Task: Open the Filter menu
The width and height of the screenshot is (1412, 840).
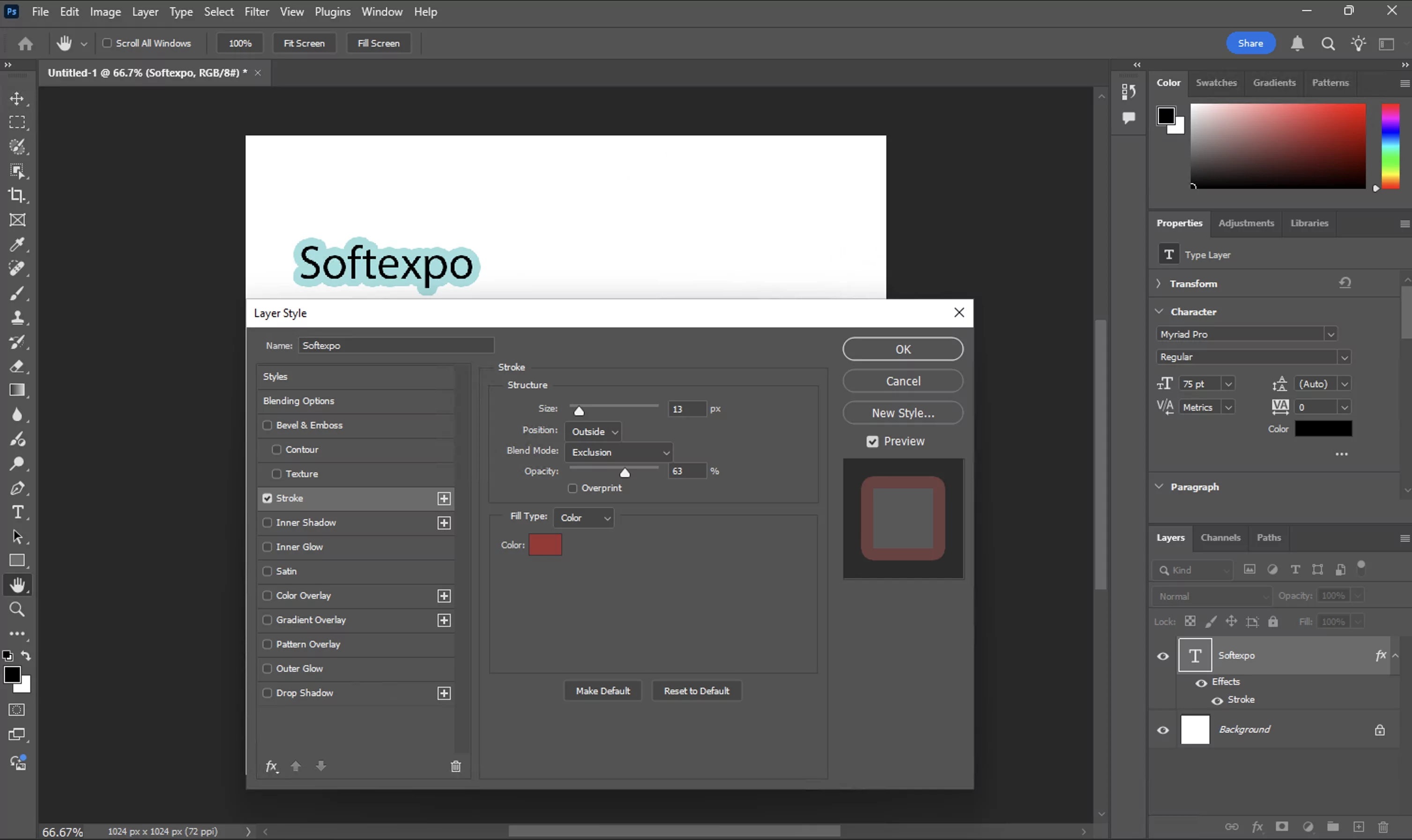Action: point(256,11)
